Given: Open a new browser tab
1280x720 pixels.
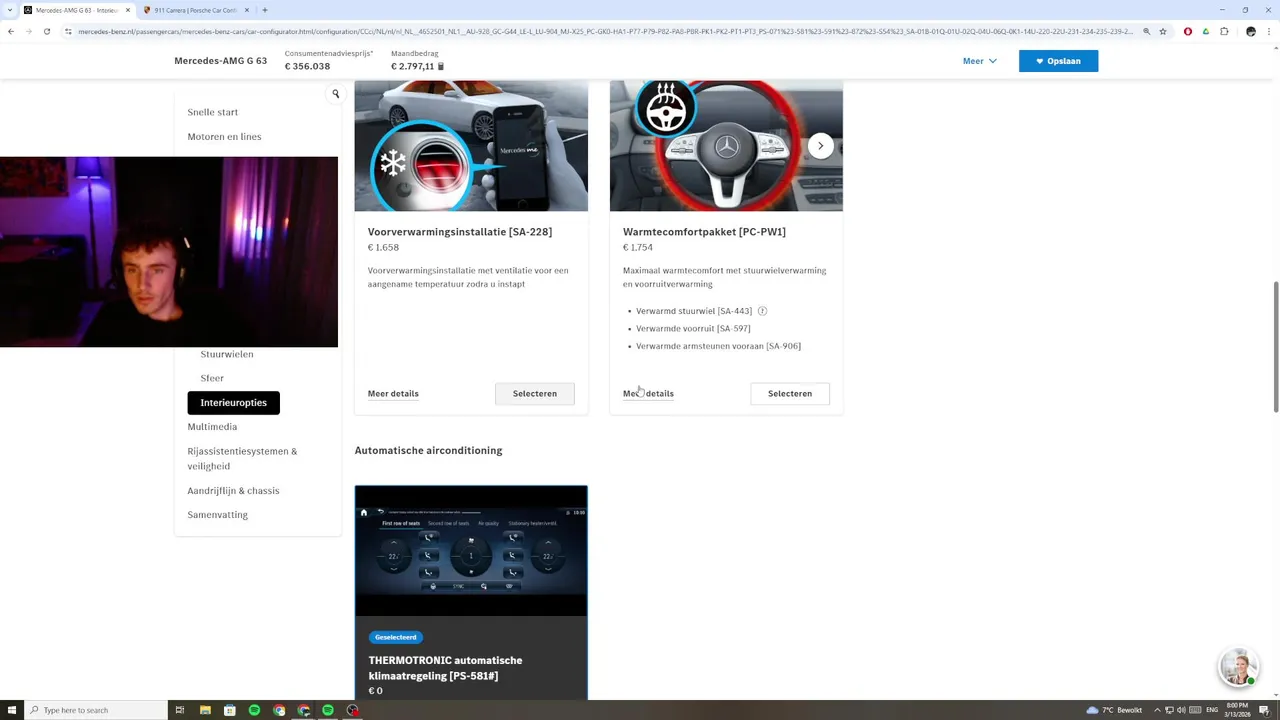Looking at the screenshot, I should 265,10.
